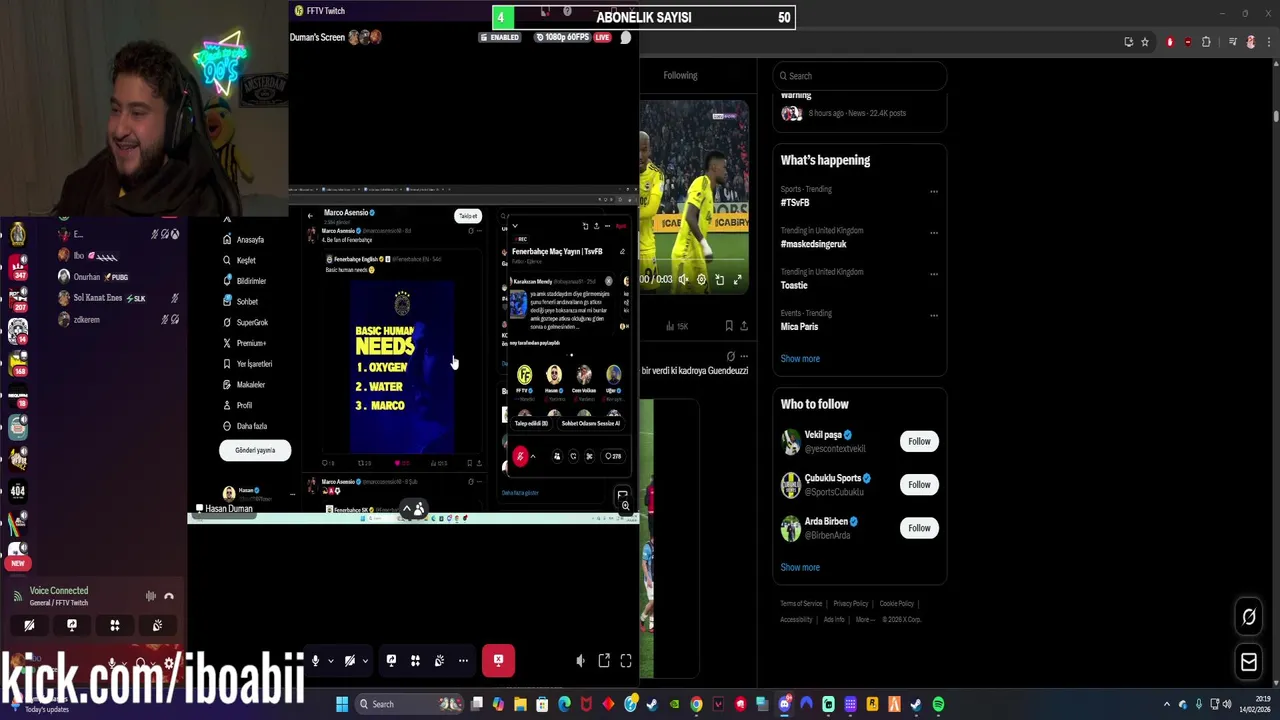Image resolution: width=1280 pixels, height=720 pixels.
Task: Follow Vekil paşa
Action: [919, 441]
